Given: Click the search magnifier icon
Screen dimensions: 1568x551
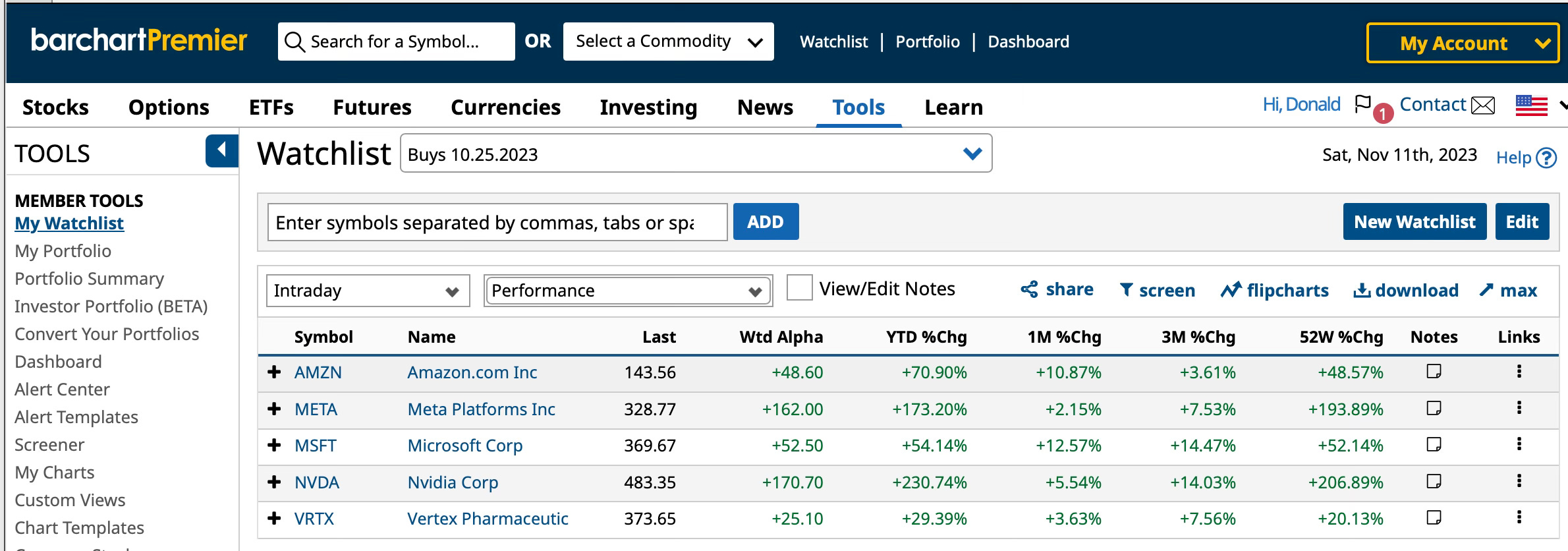Looking at the screenshot, I should click(x=294, y=42).
